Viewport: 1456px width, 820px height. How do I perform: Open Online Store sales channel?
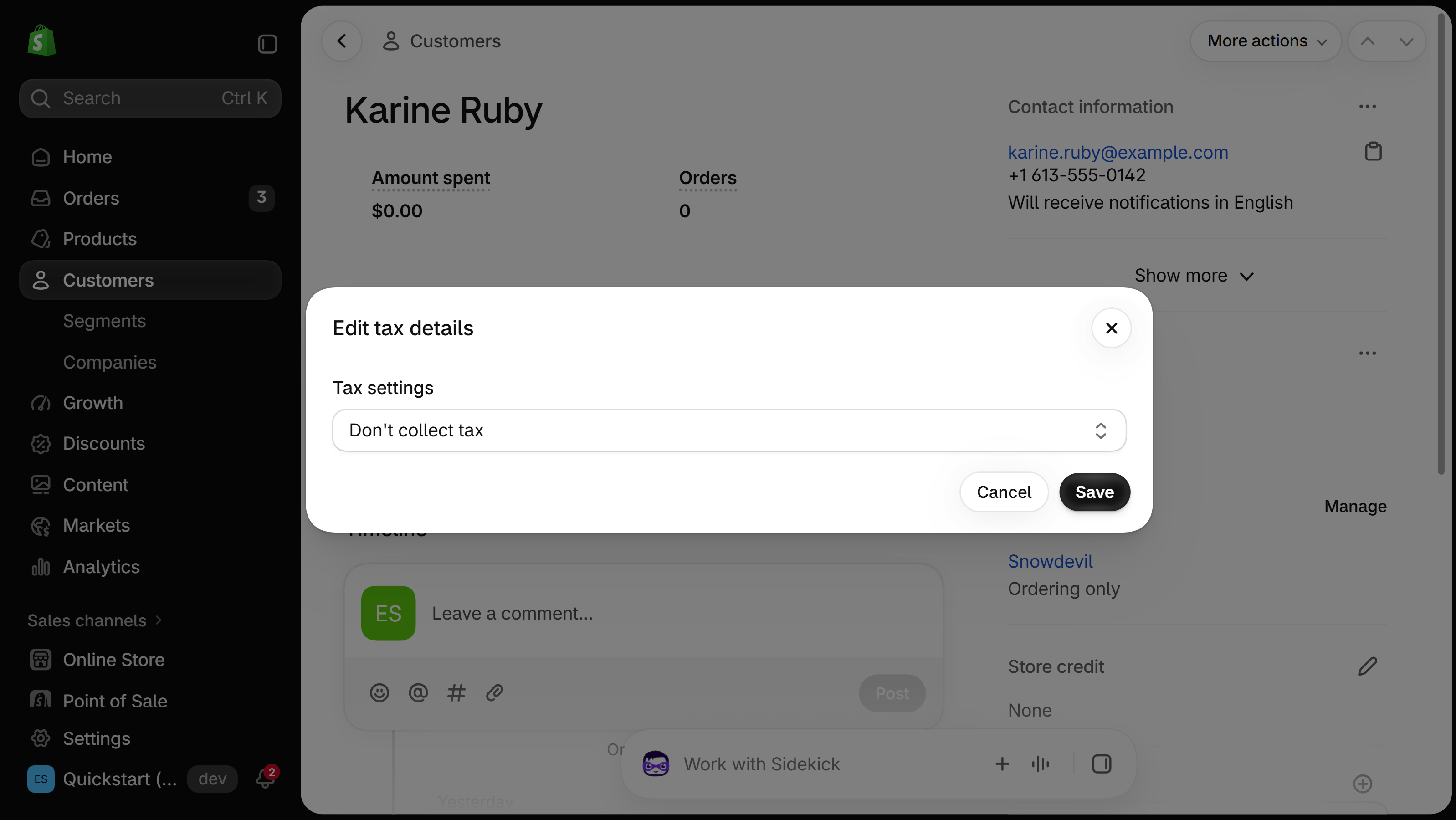(x=150, y=660)
